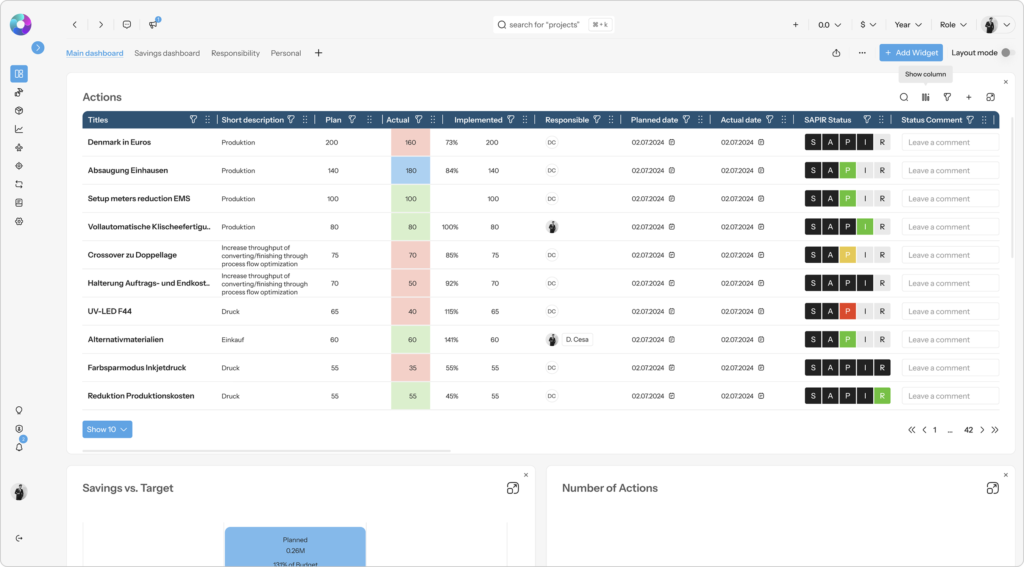The height and width of the screenshot is (567, 1024).
Task: Click the comment field for Absaugung Einhausen
Action: [x=949, y=170]
